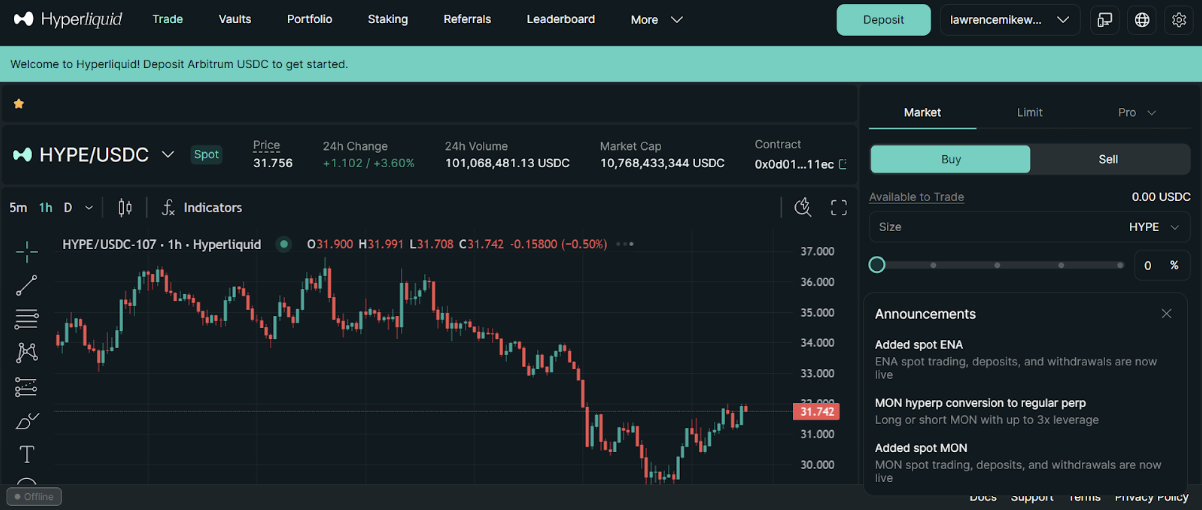
Task: Open the language globe menu
Action: 1142,20
